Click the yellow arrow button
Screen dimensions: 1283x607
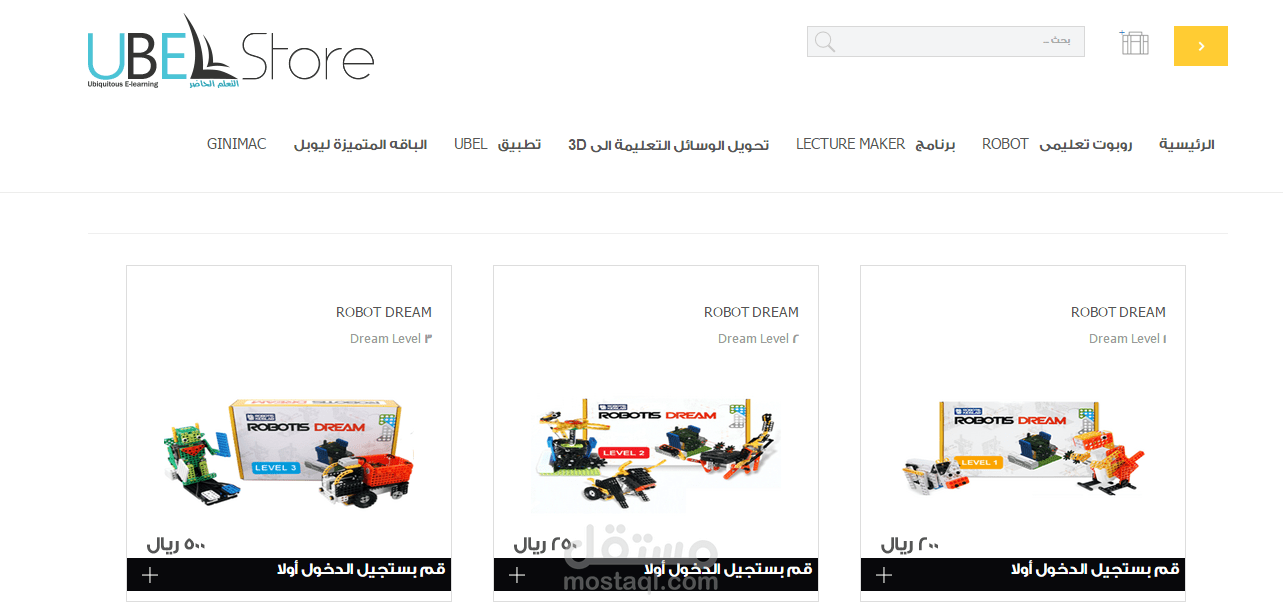(1200, 46)
